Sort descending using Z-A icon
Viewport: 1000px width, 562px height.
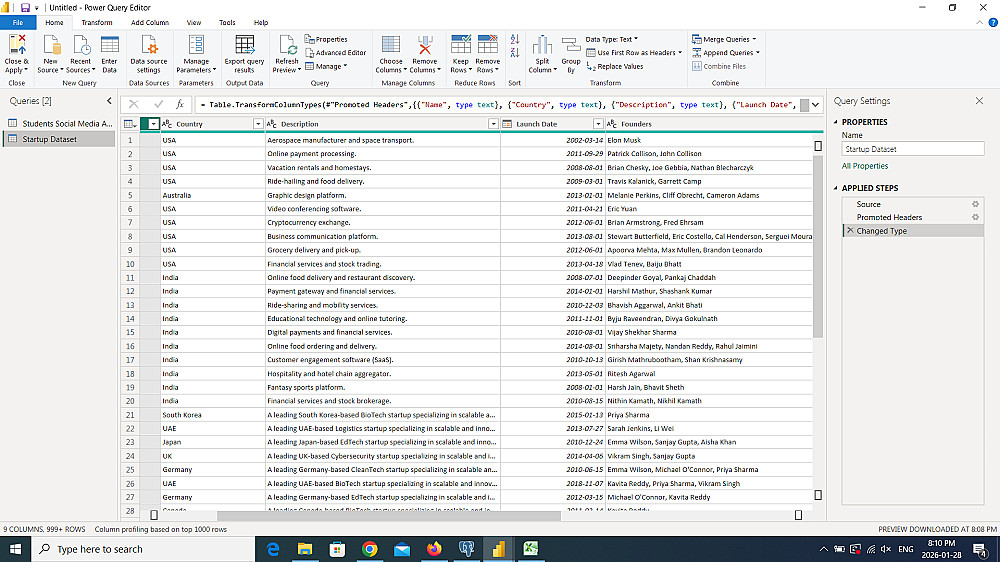pyautogui.click(x=515, y=53)
